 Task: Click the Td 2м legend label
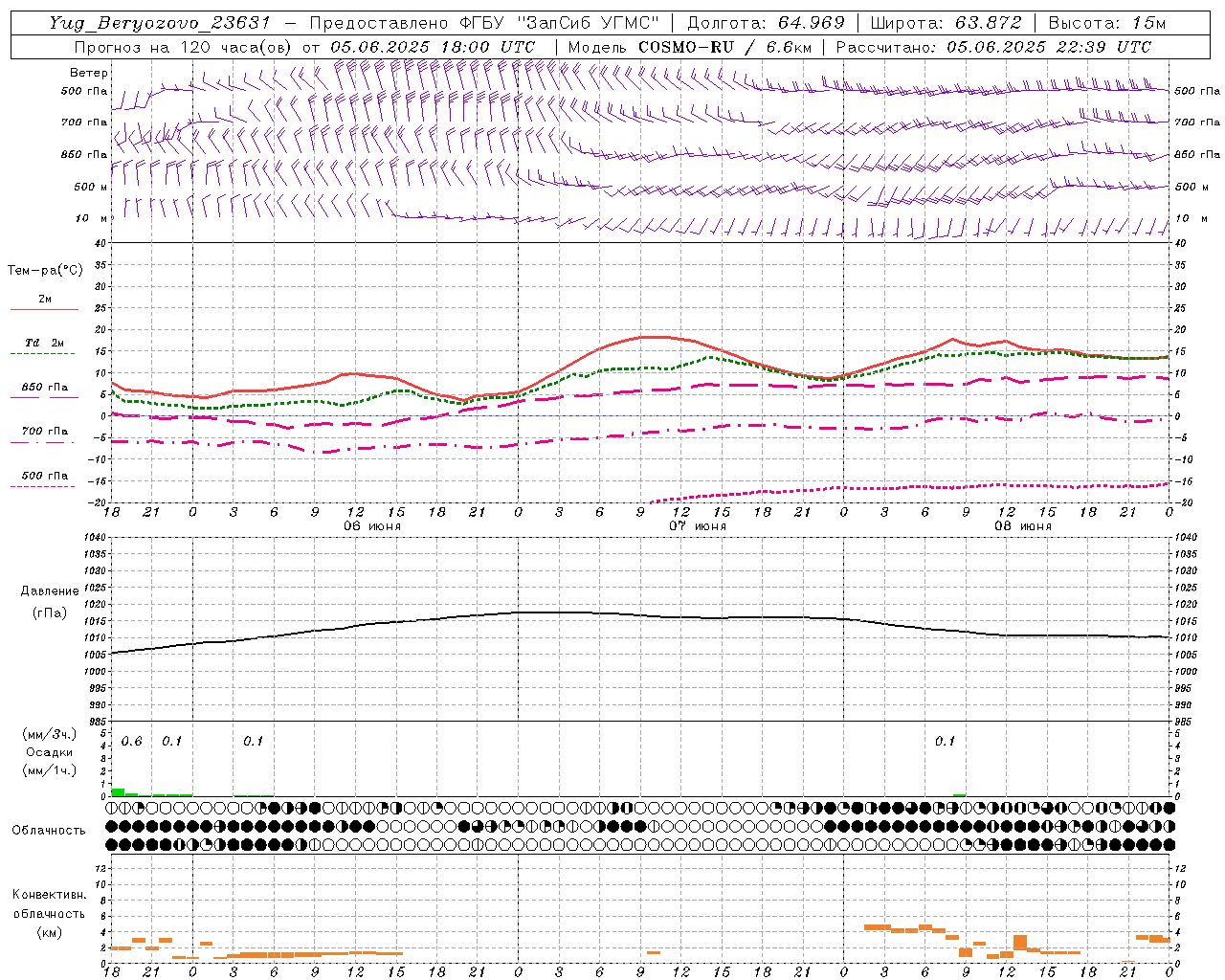[44, 343]
